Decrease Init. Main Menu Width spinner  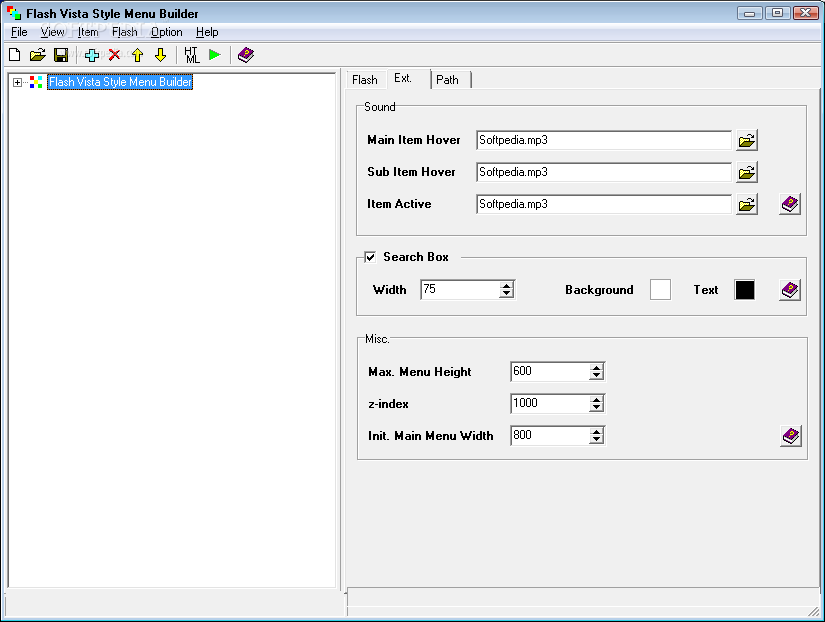point(596,440)
